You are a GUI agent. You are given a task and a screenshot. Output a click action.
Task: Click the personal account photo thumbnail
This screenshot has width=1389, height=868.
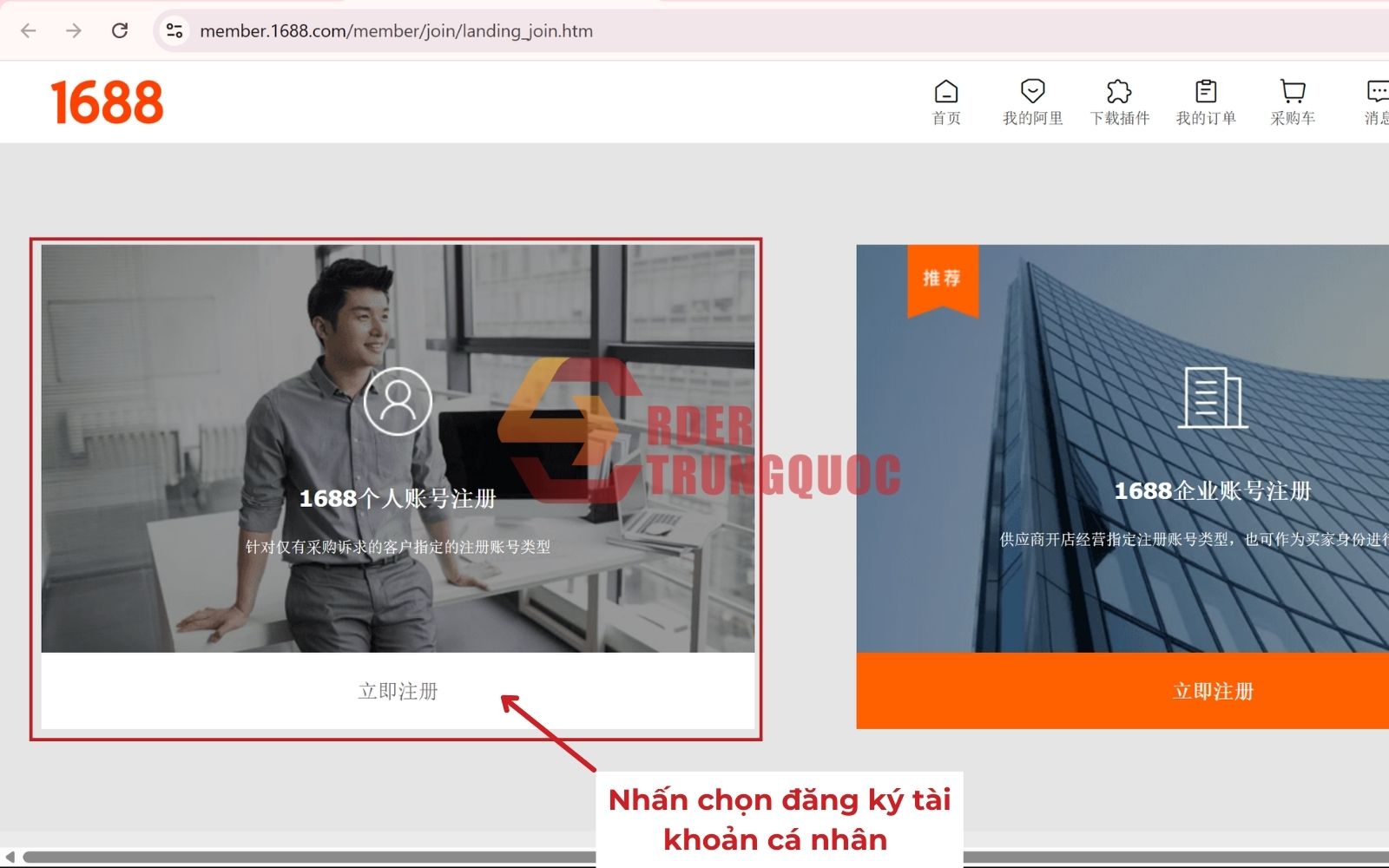(398, 448)
